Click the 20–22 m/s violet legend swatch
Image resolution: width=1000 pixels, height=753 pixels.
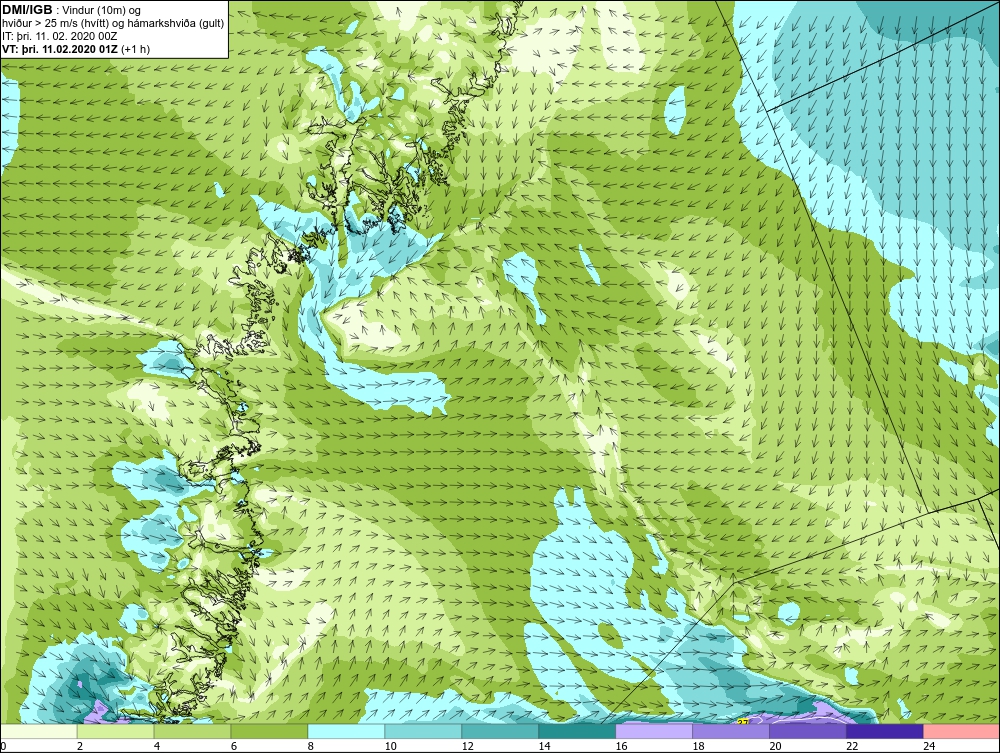tap(808, 731)
